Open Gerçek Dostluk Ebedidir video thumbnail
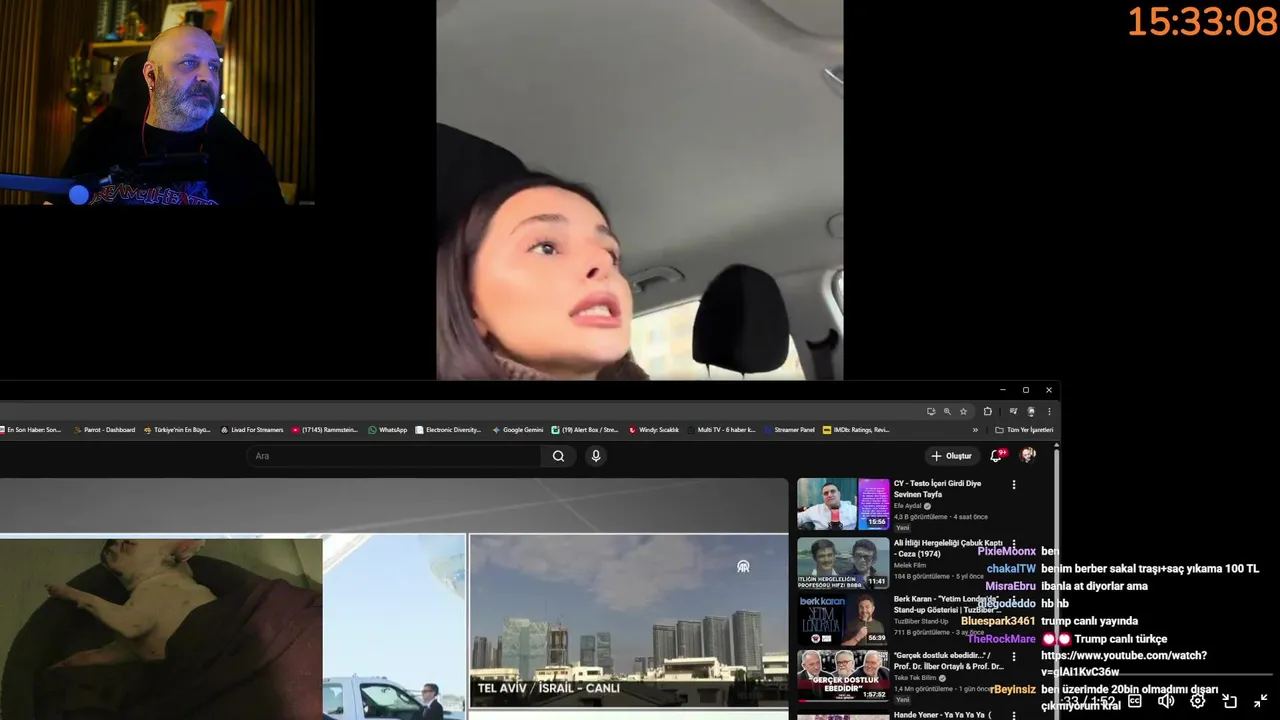This screenshot has width=1280, height=720. click(x=843, y=677)
